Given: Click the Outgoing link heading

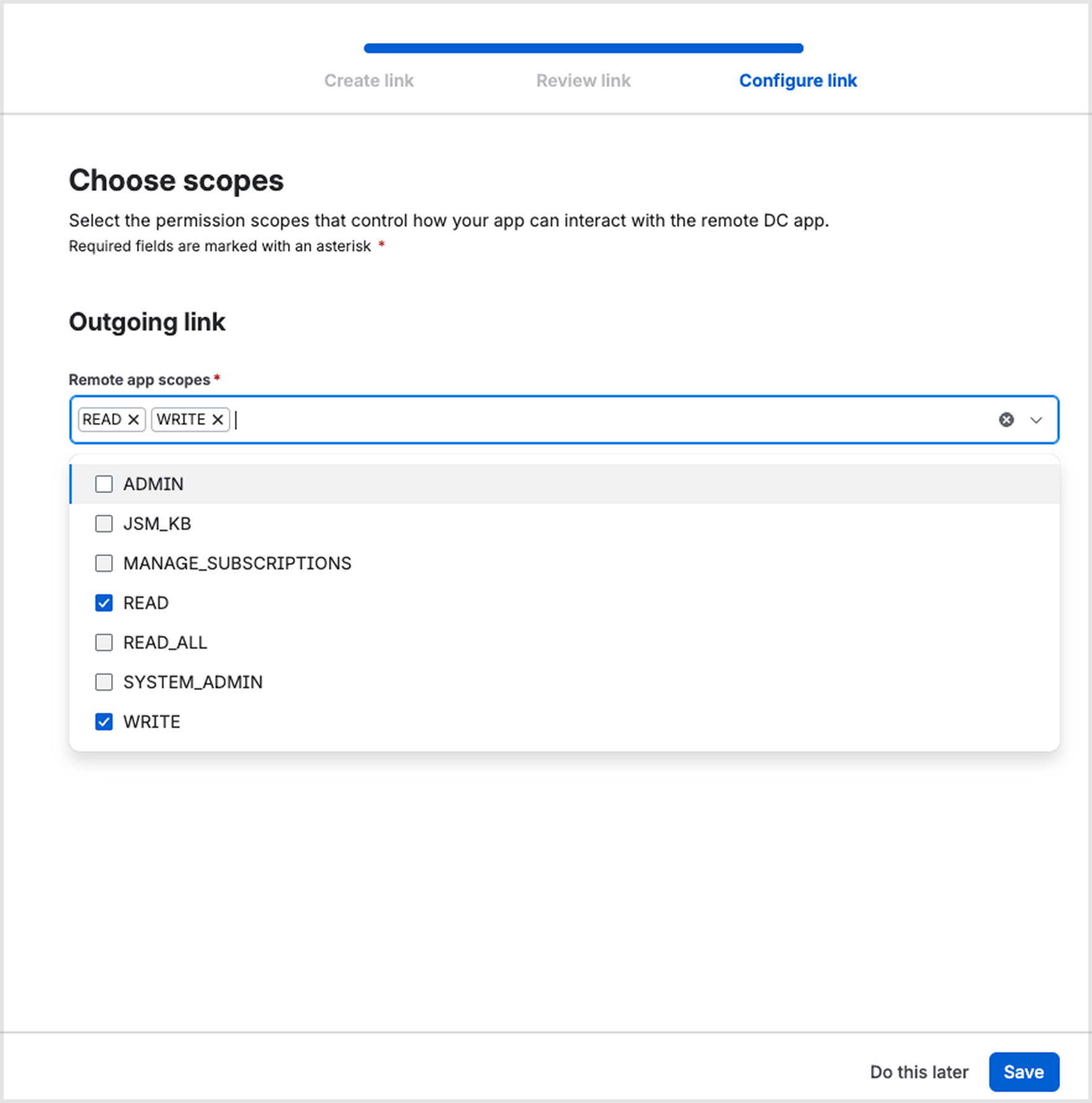Looking at the screenshot, I should pos(147,322).
